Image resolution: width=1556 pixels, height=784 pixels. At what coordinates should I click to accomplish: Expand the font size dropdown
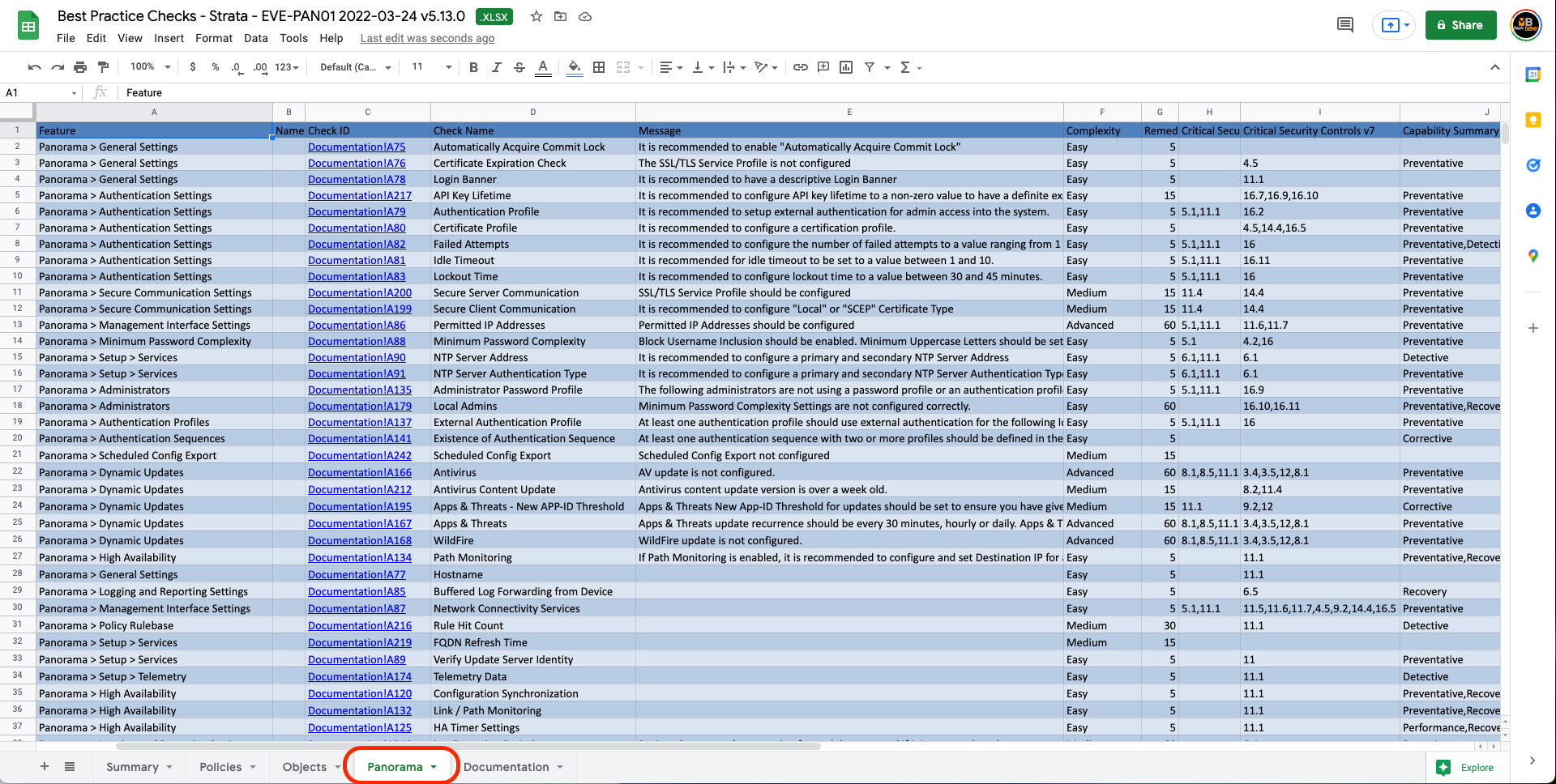448,67
